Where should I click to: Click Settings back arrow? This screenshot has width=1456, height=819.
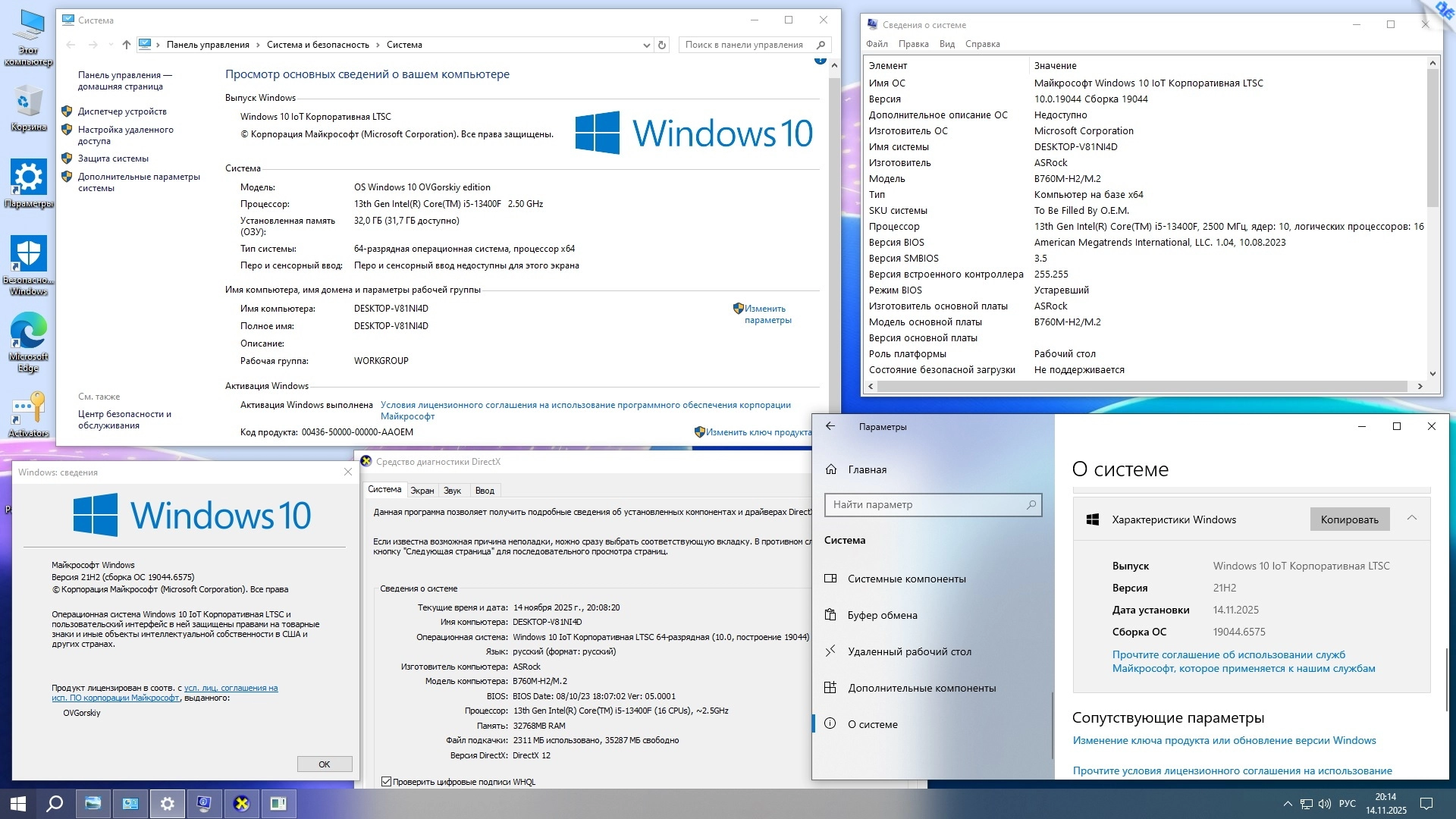point(830,426)
